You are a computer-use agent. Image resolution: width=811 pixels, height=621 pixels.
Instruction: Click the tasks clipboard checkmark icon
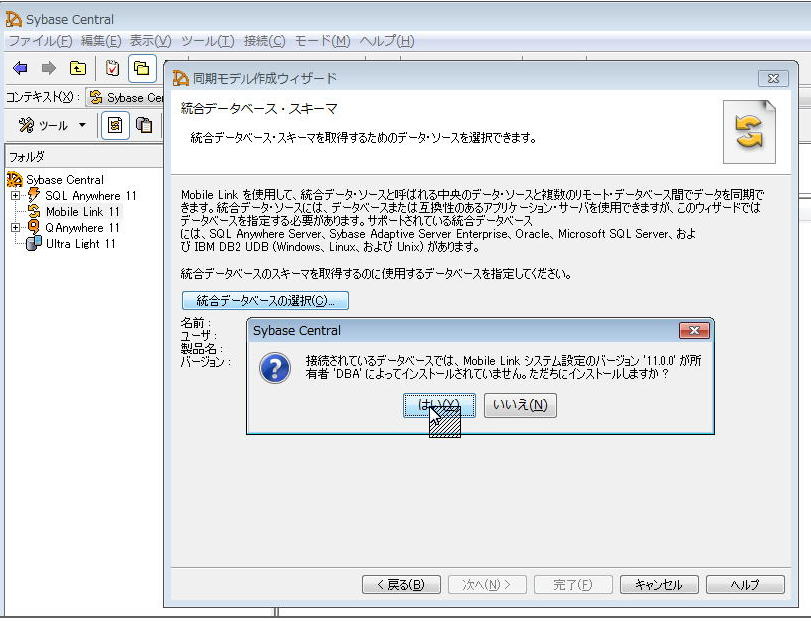(x=113, y=68)
